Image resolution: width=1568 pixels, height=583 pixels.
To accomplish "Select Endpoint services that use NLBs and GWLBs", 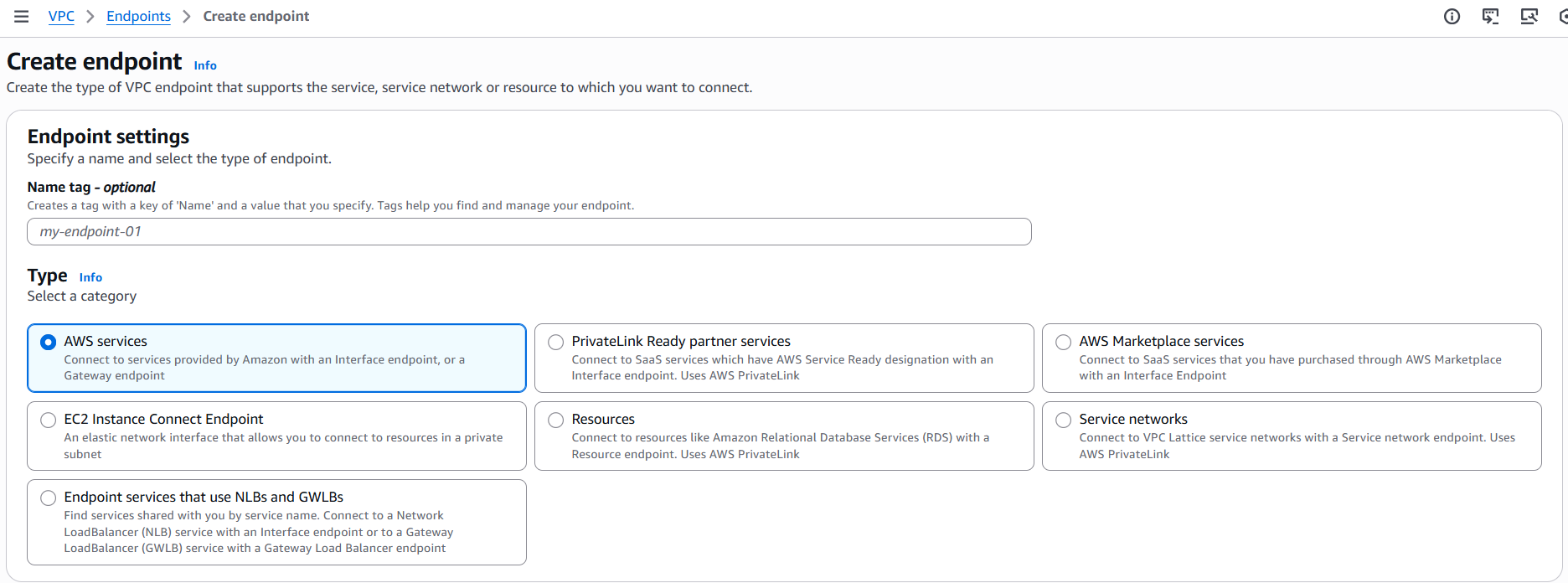I will [x=49, y=498].
